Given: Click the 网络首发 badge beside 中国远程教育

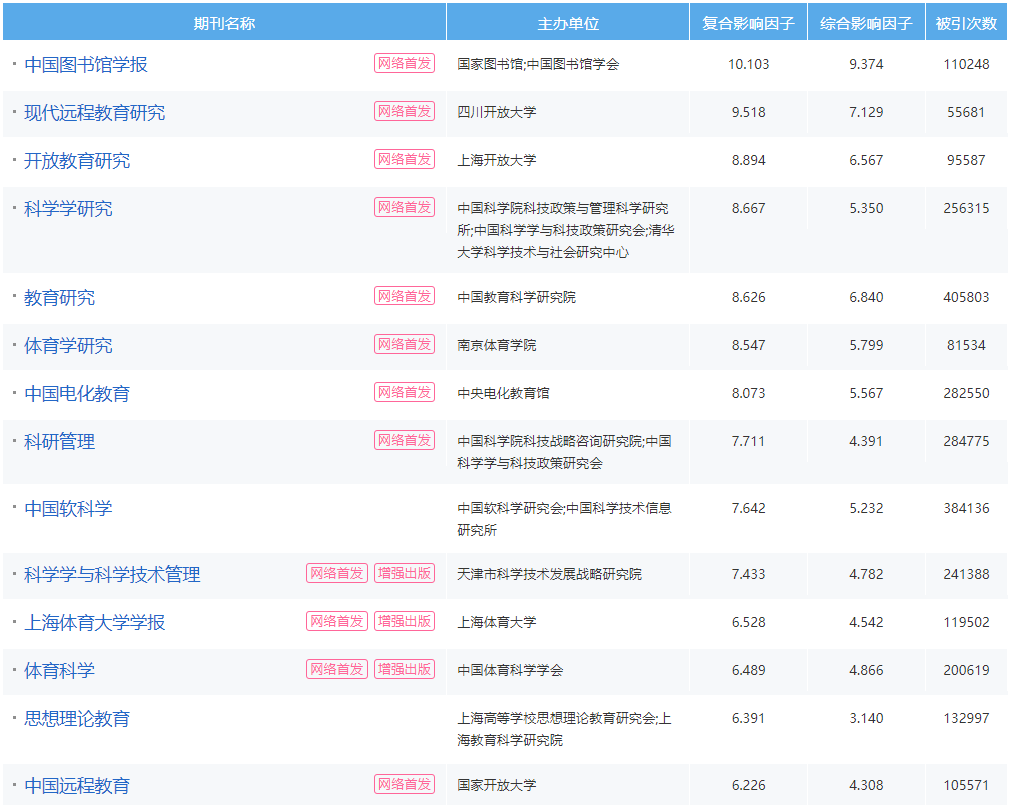Looking at the screenshot, I should click(x=404, y=784).
